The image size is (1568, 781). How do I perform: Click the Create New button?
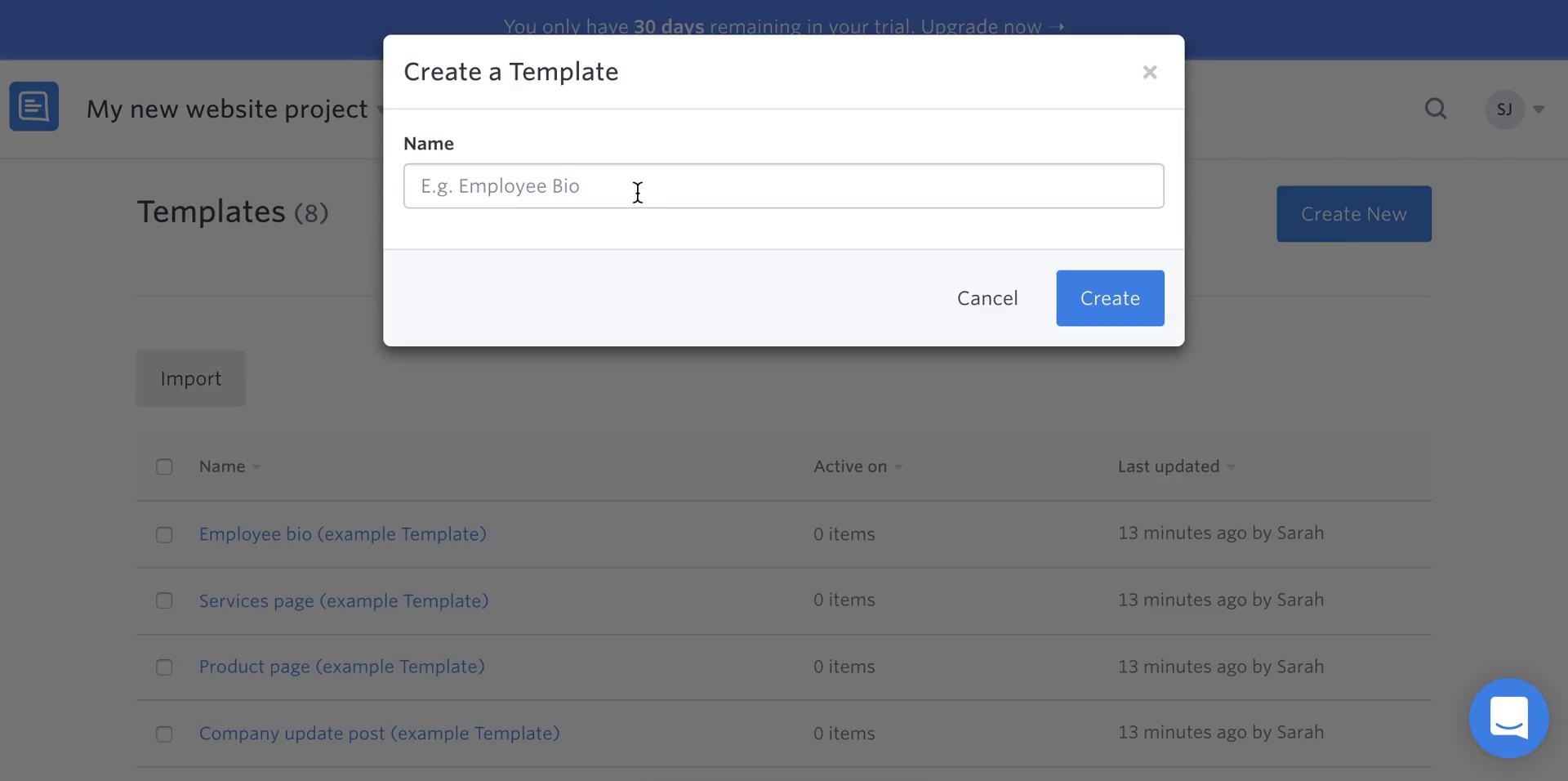point(1353,214)
